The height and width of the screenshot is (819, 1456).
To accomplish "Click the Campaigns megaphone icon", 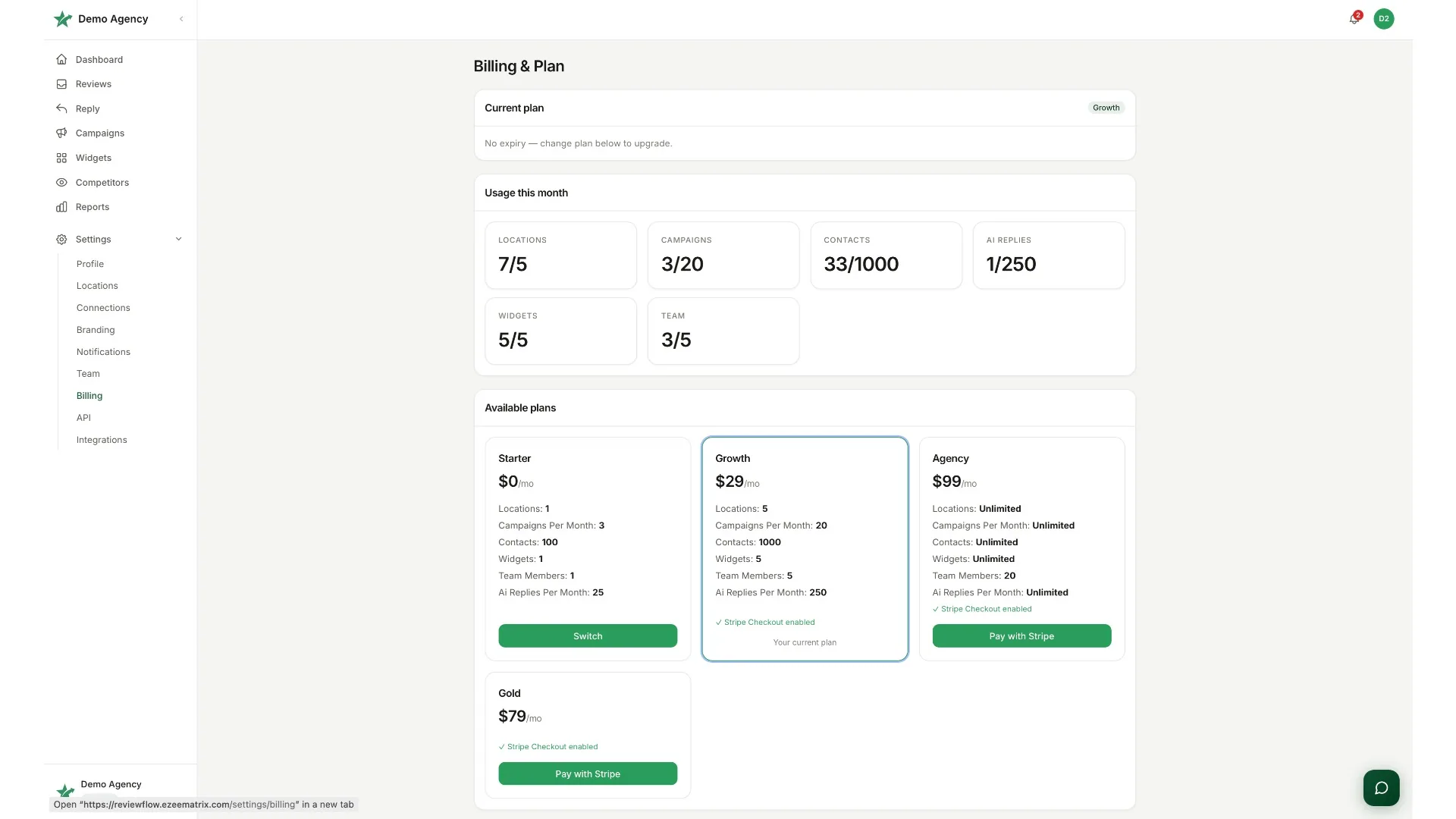I will pyautogui.click(x=61, y=133).
